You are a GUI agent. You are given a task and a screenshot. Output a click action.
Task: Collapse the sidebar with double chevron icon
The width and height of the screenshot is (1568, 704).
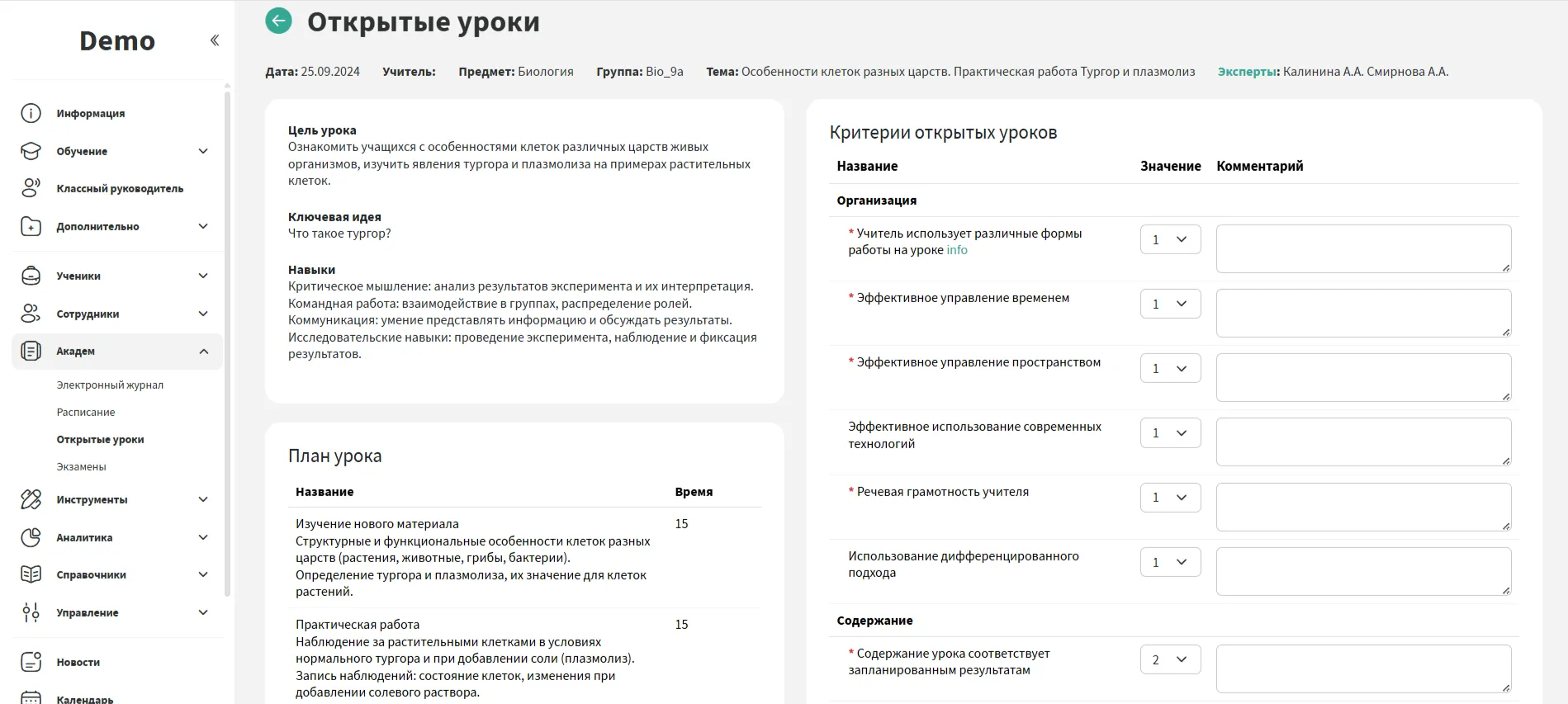point(215,40)
